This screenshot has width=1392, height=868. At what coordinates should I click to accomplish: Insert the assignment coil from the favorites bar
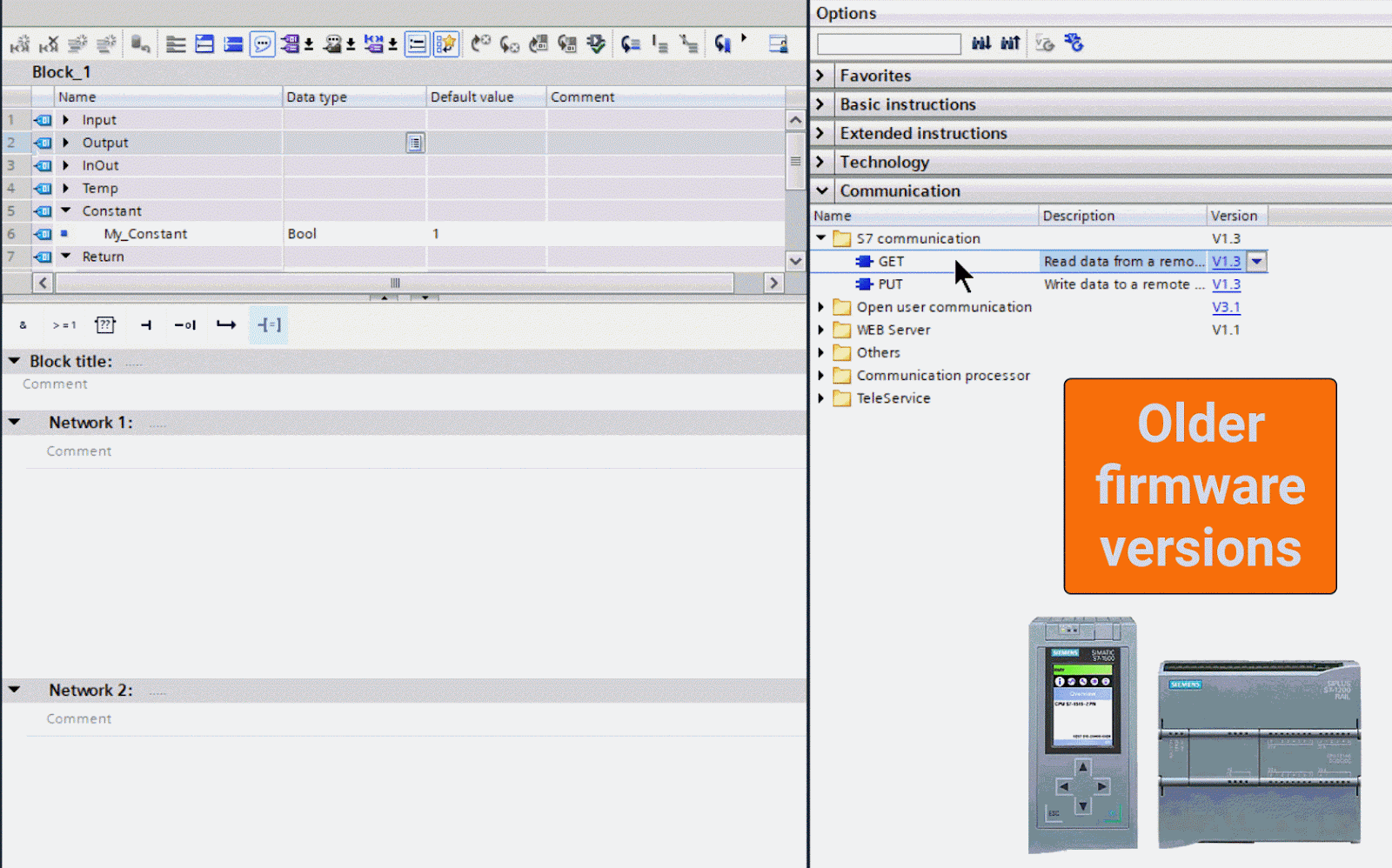point(269,324)
